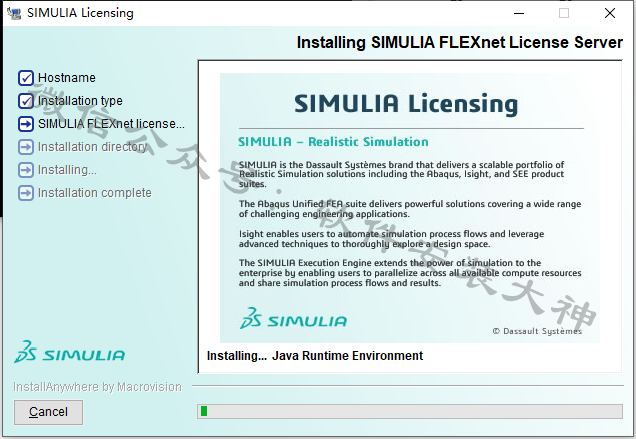636x439 pixels.
Task: Click the Installation complete arrow icon
Action: (x=26, y=193)
